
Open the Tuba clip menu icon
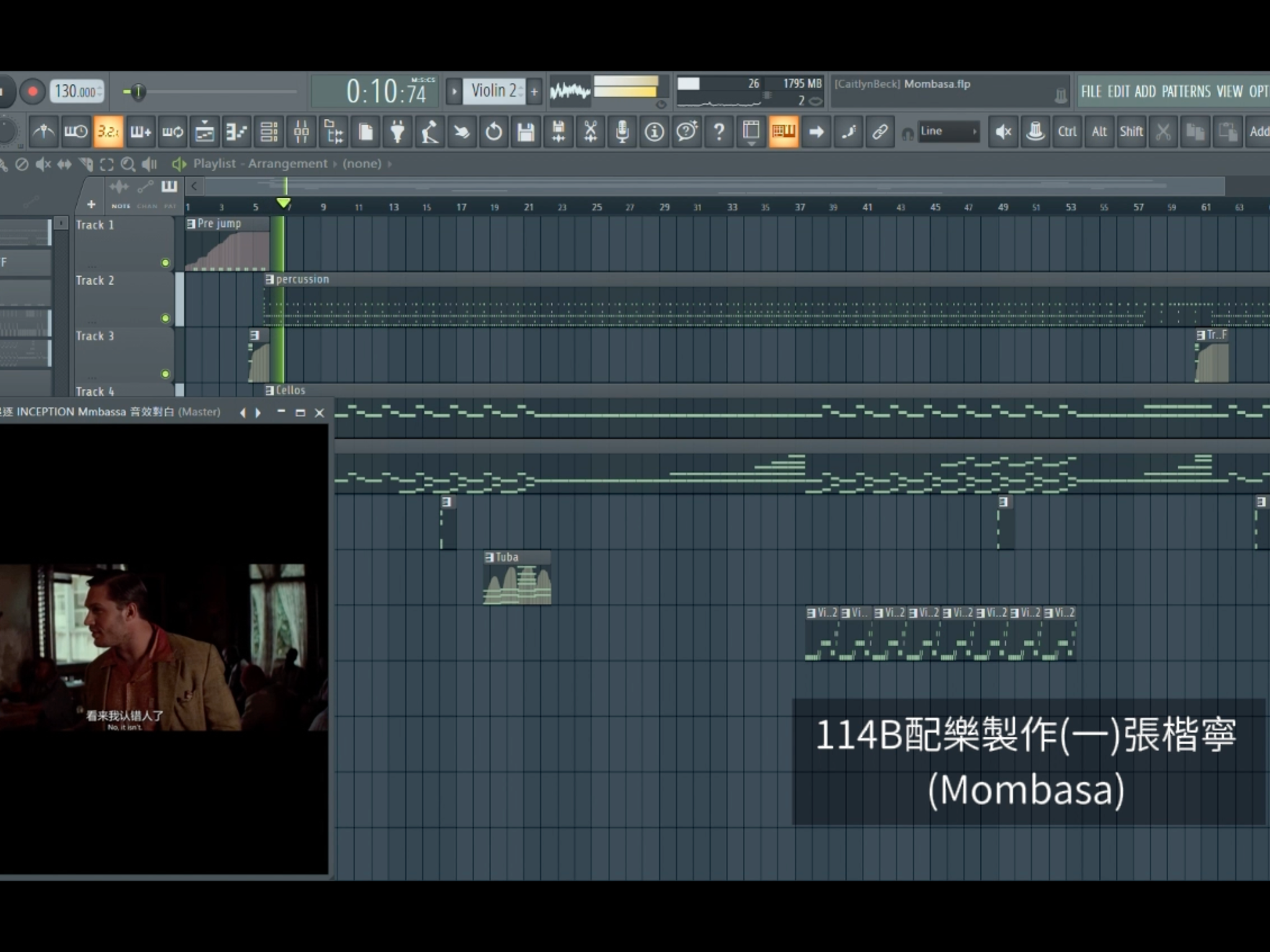489,558
